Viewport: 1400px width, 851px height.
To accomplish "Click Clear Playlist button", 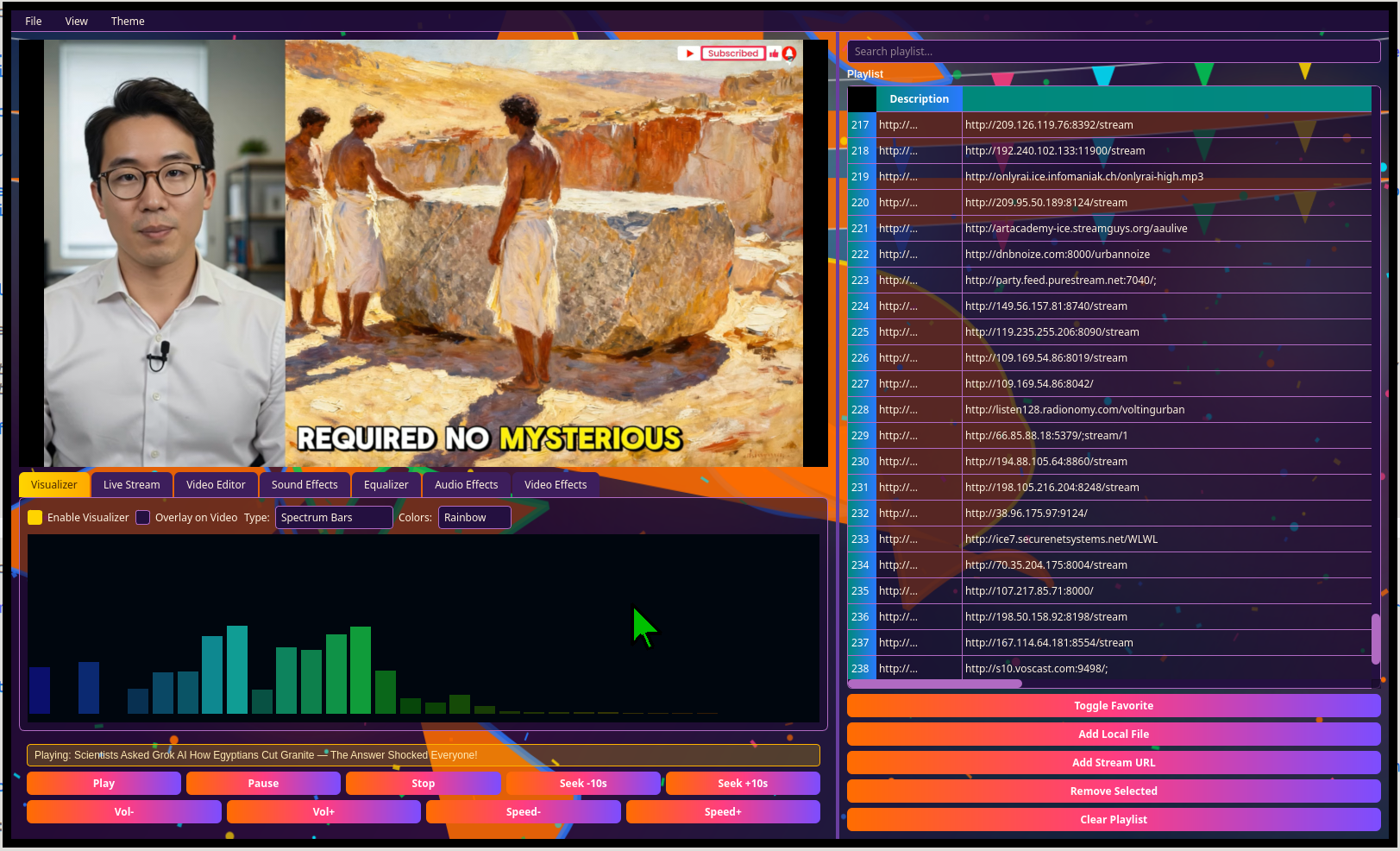I will tap(1114, 820).
